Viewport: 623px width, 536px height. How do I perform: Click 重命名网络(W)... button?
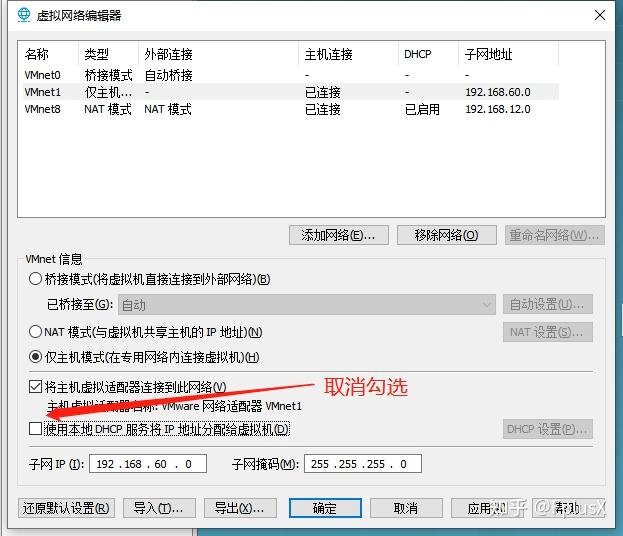click(554, 235)
